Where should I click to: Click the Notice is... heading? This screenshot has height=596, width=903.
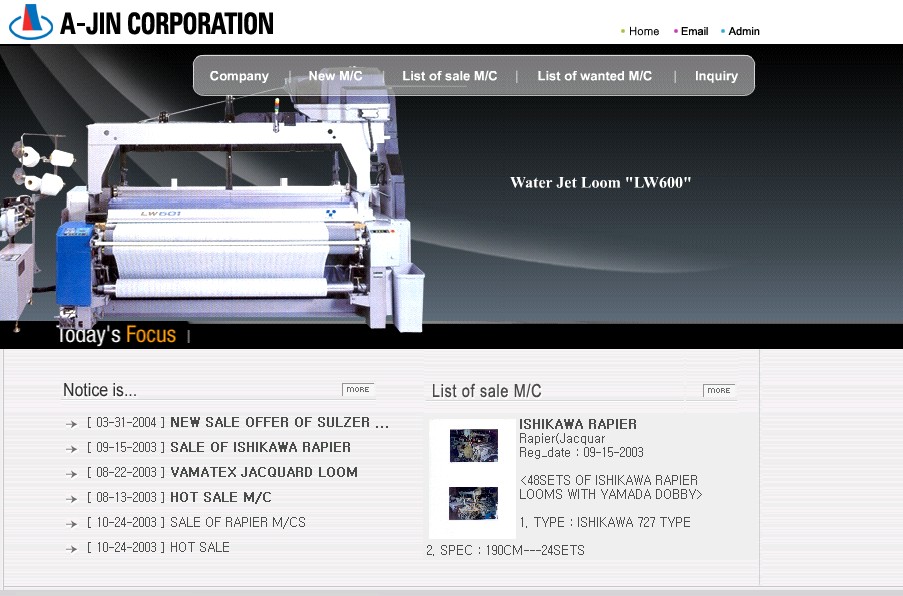[100, 390]
